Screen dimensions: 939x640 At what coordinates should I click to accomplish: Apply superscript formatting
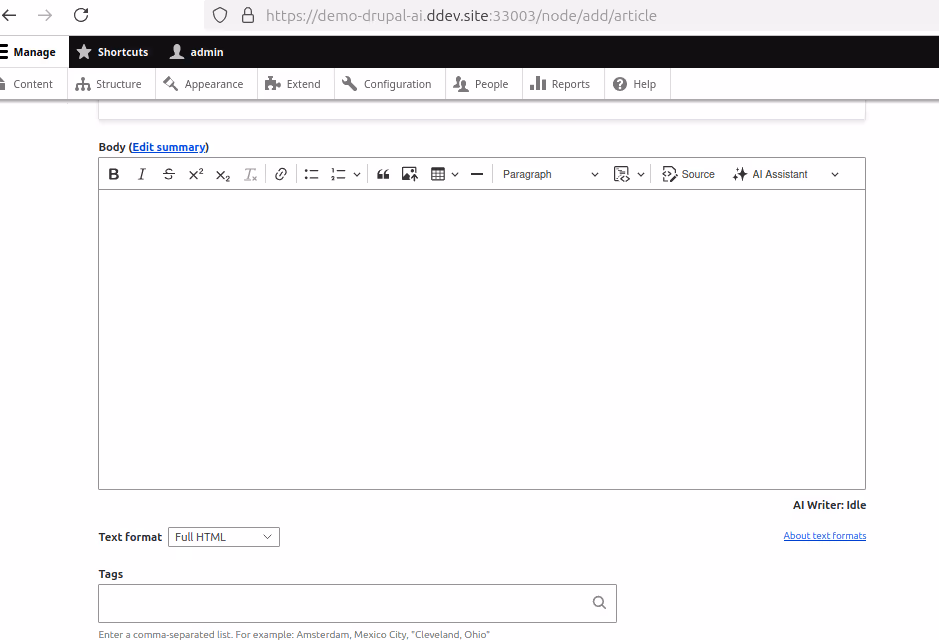click(x=196, y=174)
